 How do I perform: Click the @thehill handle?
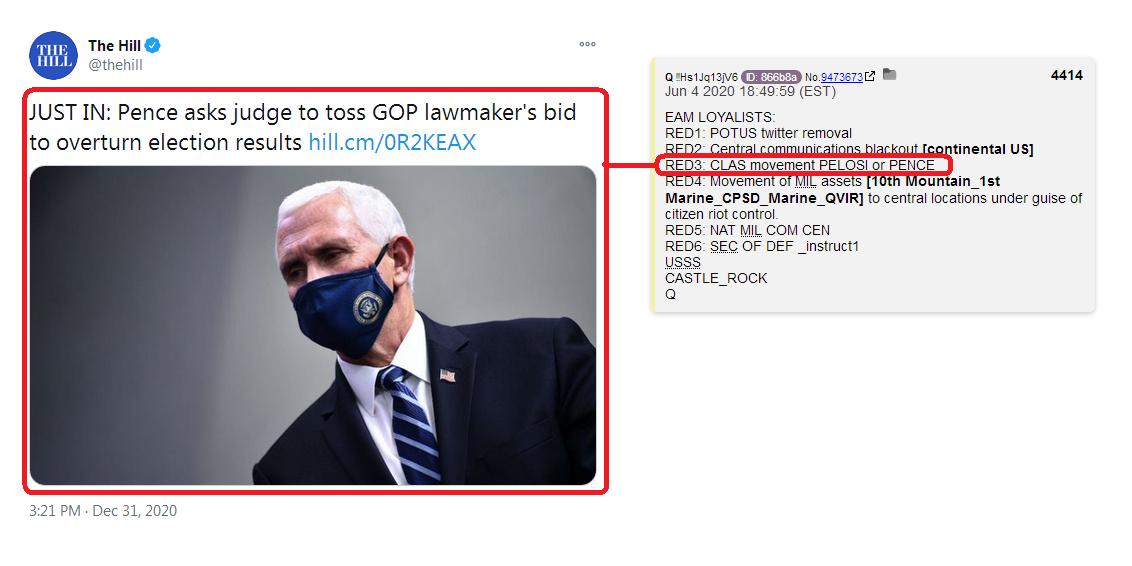click(116, 65)
